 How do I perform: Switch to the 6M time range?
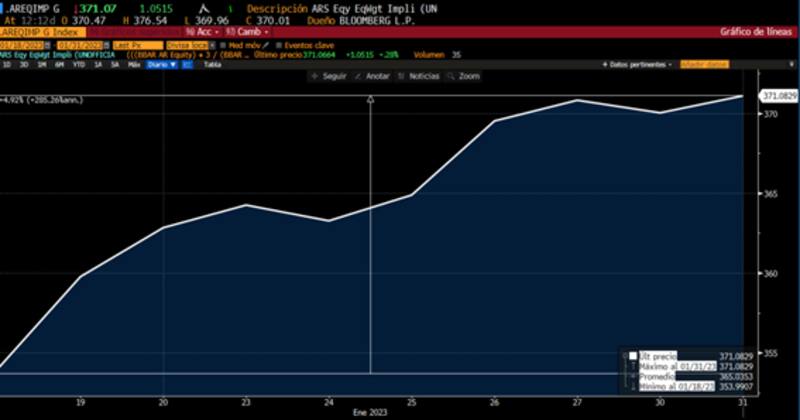coord(60,64)
